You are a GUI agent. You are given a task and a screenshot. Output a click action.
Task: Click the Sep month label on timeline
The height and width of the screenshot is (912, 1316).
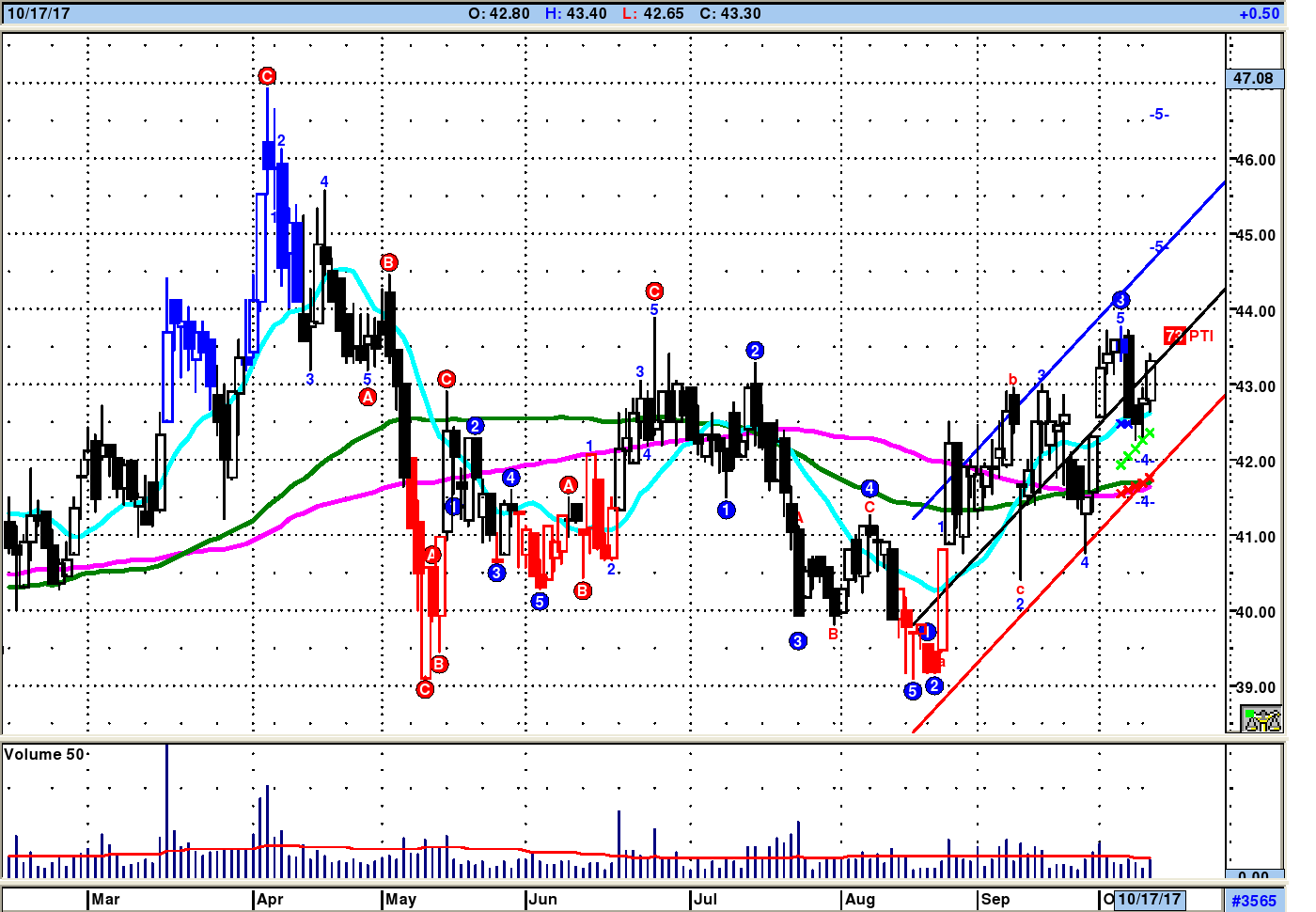[x=995, y=899]
